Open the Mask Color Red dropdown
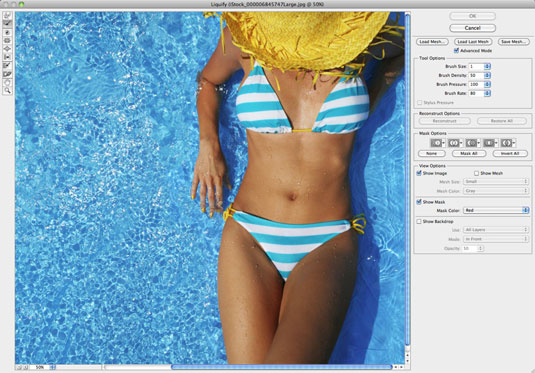Image resolution: width=535 pixels, height=373 pixels. [x=496, y=210]
